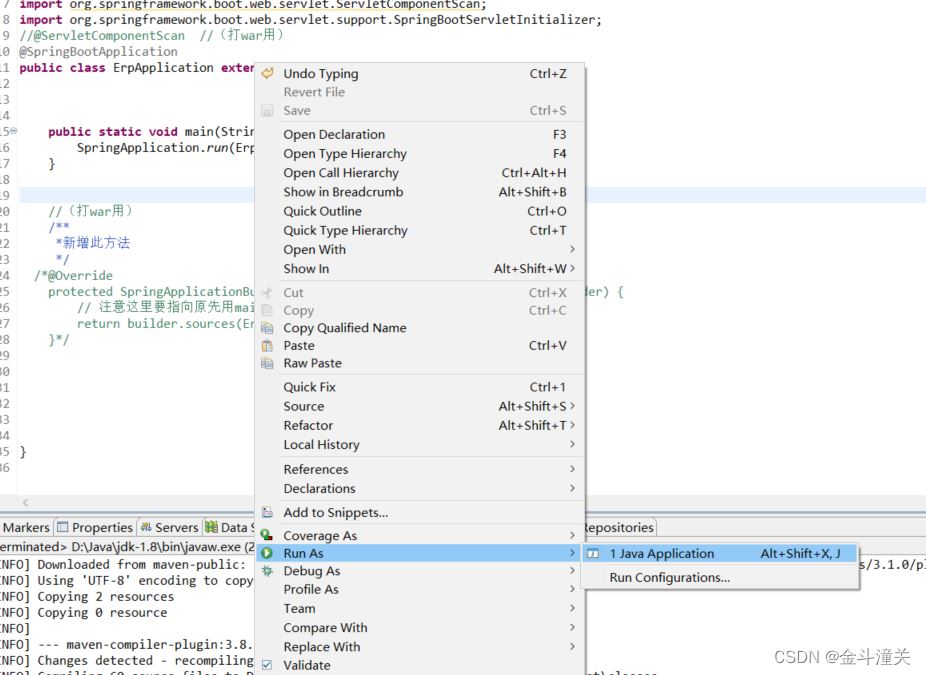Image resolution: width=926 pixels, height=675 pixels.
Task: Open the Data Source tab
Action: point(229,527)
